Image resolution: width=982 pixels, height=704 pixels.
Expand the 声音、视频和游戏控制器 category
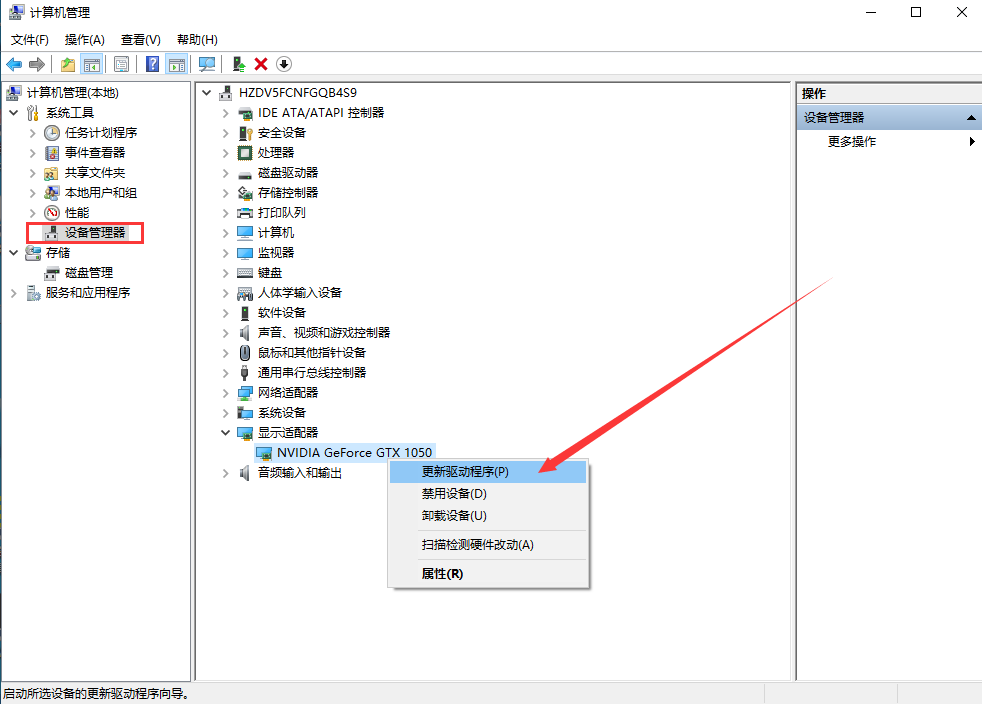225,333
